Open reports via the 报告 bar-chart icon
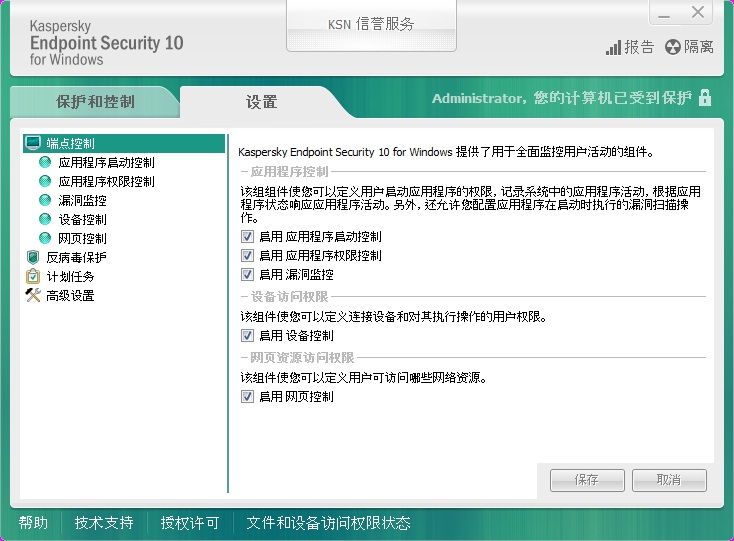The width and height of the screenshot is (734, 541). (x=613, y=47)
